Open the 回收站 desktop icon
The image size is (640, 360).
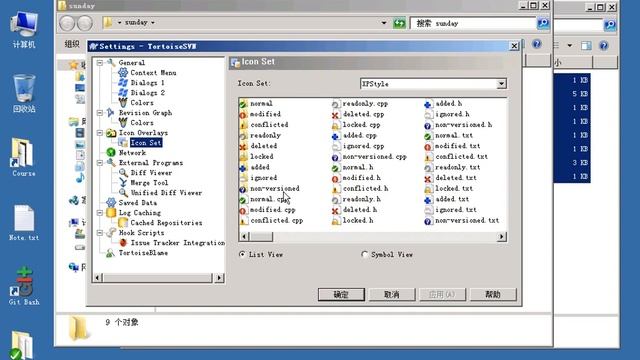point(24,93)
